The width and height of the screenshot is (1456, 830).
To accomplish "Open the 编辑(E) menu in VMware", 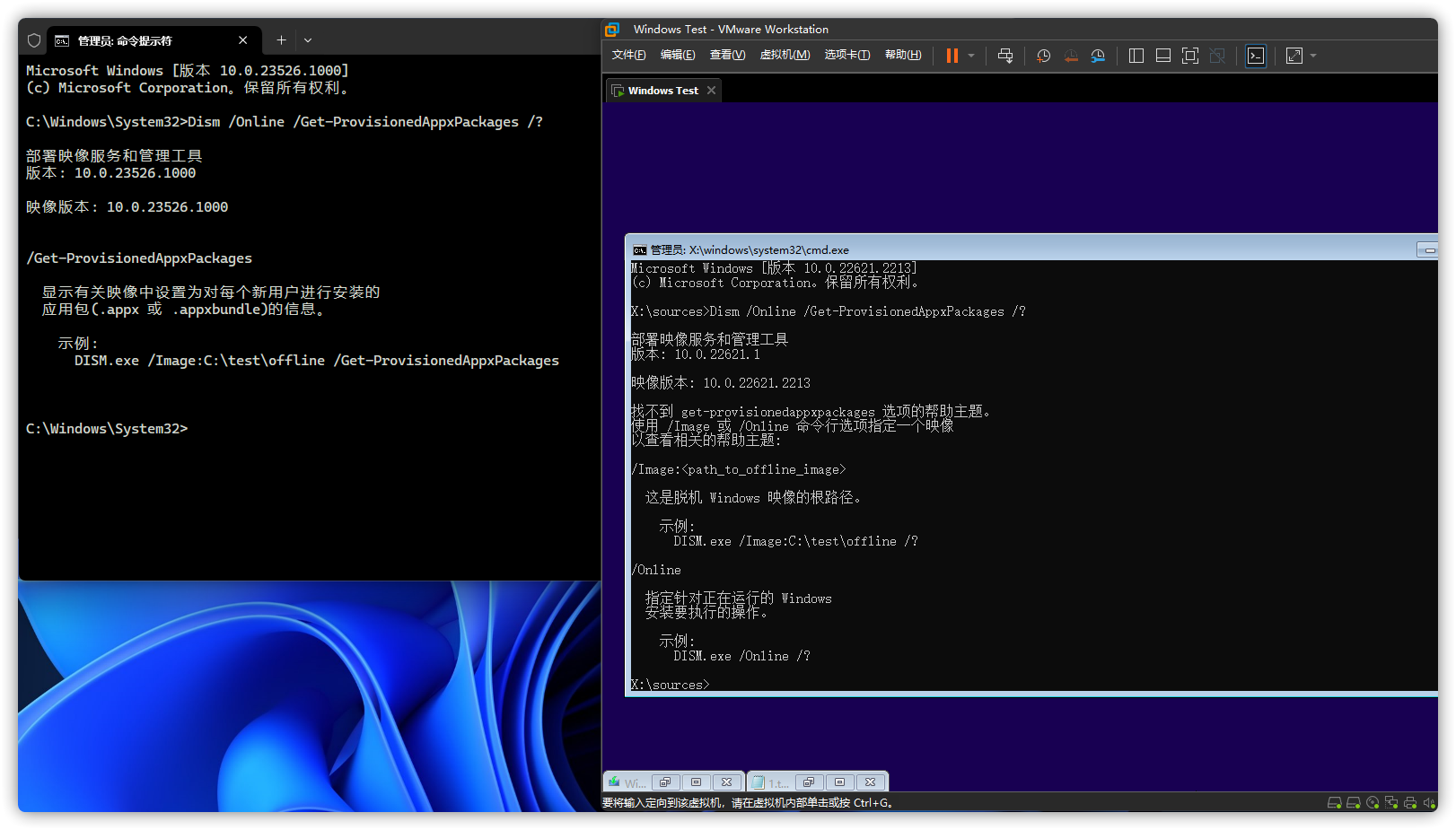I will 678,55.
